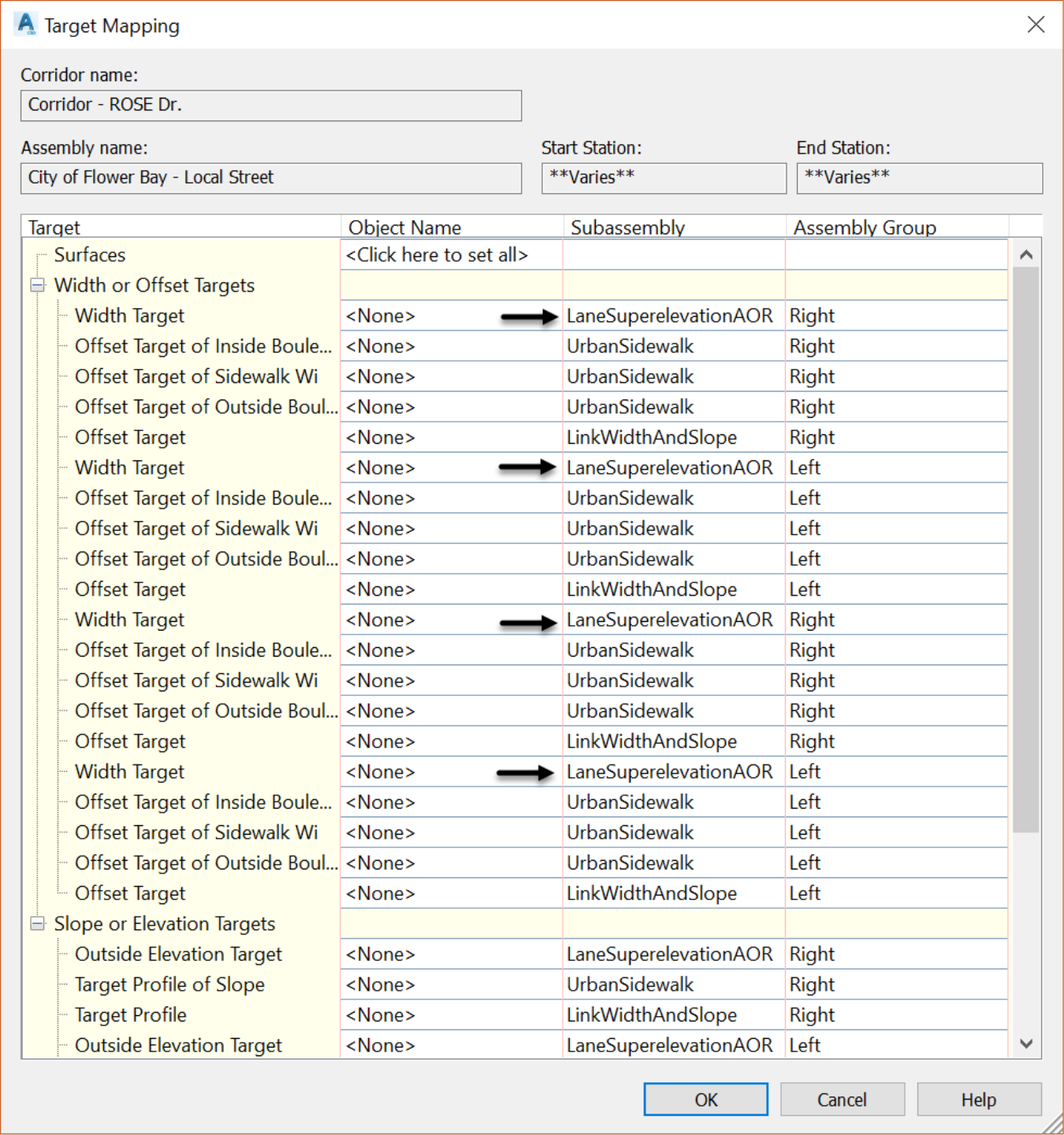Image resolution: width=1064 pixels, height=1135 pixels.
Task: Select the Width or Offset Targets label
Action: [x=154, y=285]
